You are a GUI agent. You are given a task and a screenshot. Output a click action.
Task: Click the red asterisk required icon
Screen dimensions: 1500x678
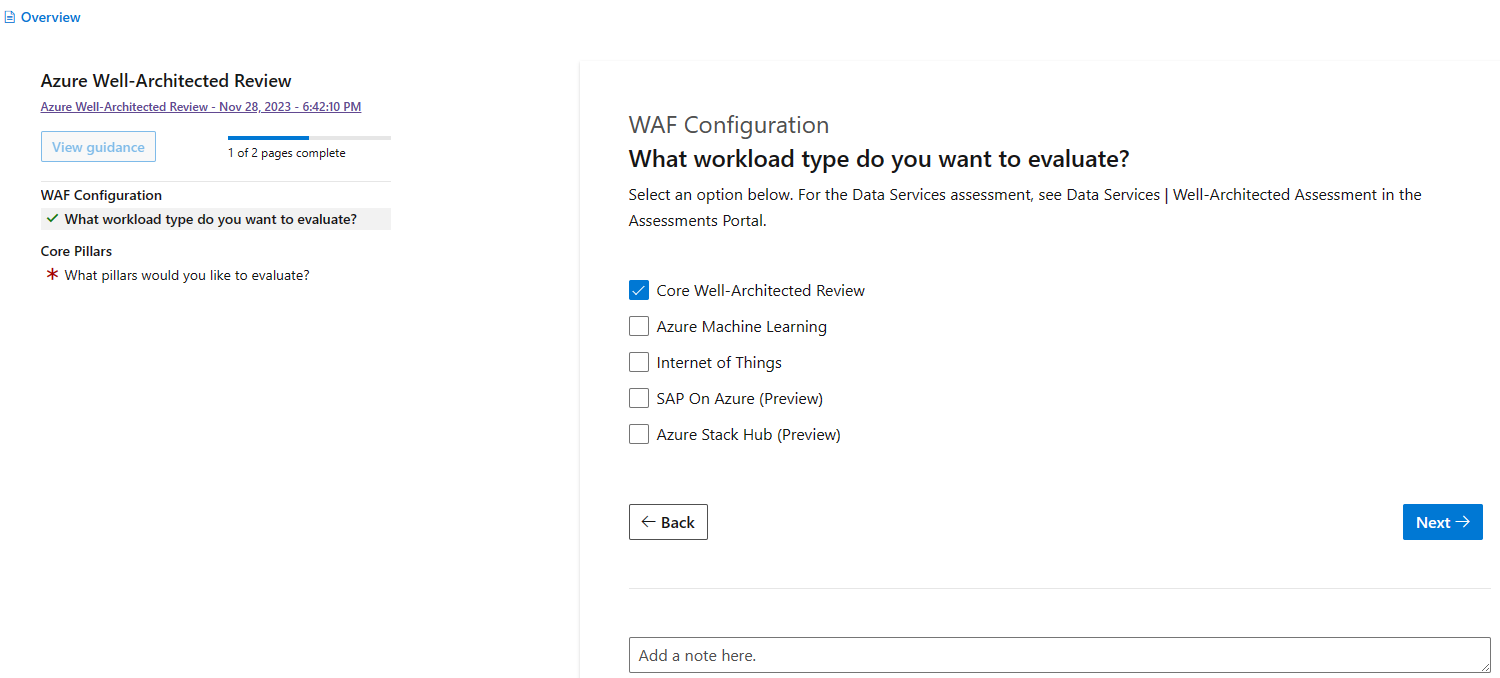pyautogui.click(x=52, y=275)
